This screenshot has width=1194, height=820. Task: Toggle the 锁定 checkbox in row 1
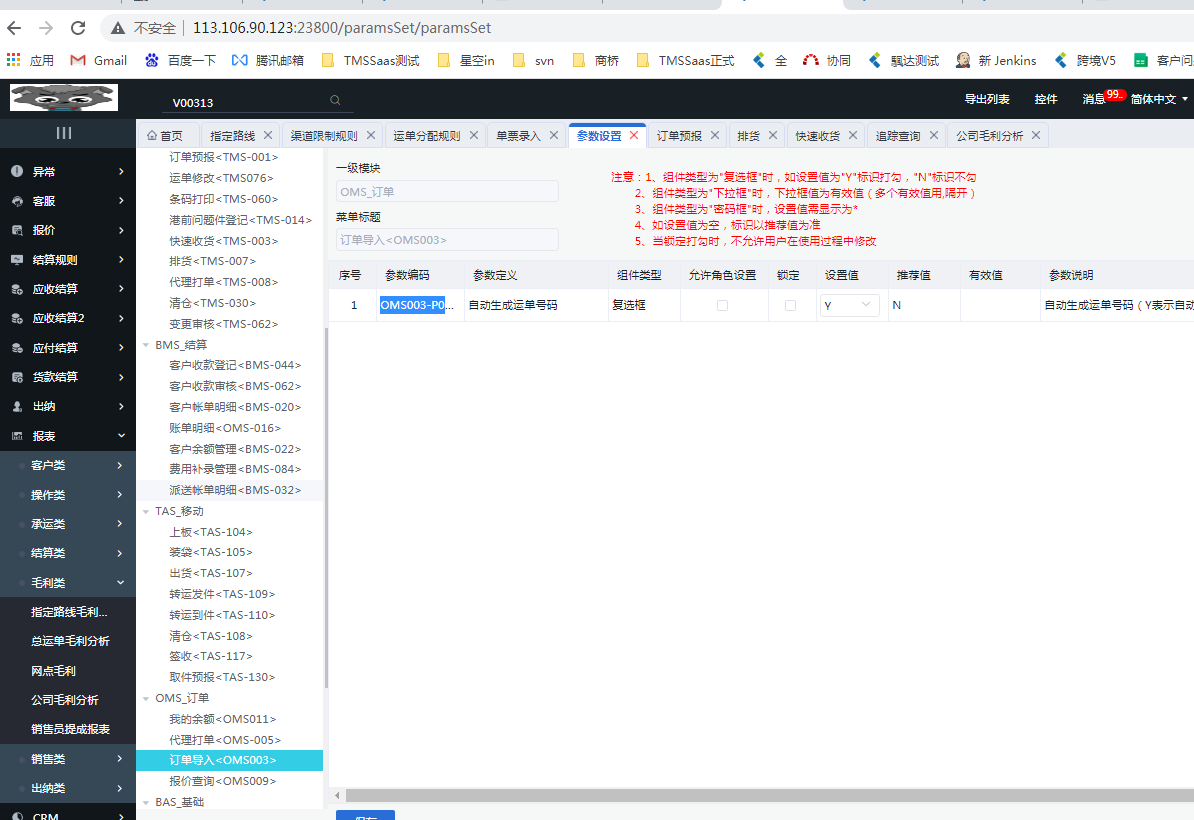click(x=790, y=305)
